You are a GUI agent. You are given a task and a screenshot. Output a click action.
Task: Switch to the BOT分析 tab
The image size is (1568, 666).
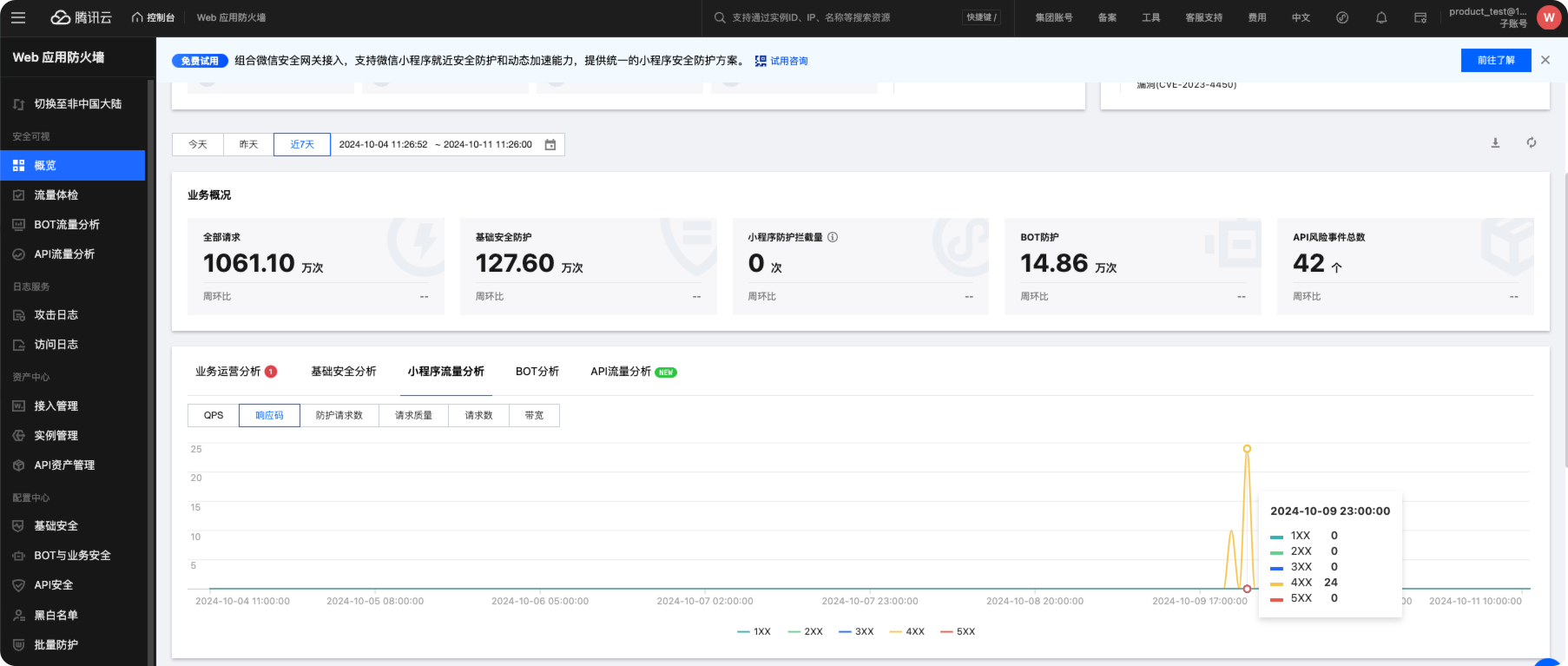pos(537,372)
